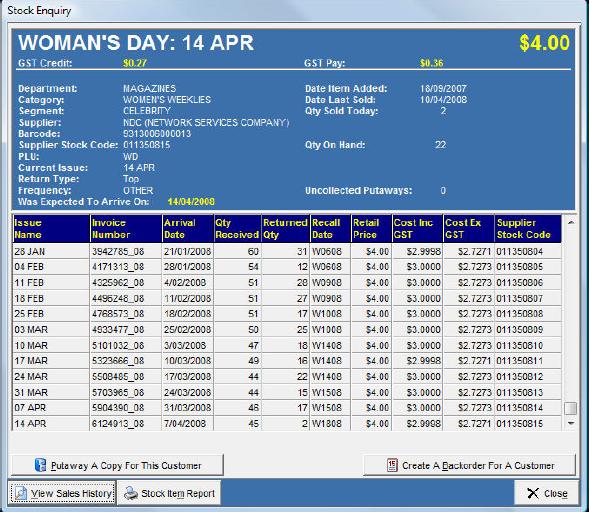Click the Cost Ex GST column header

pyautogui.click(x=469, y=229)
